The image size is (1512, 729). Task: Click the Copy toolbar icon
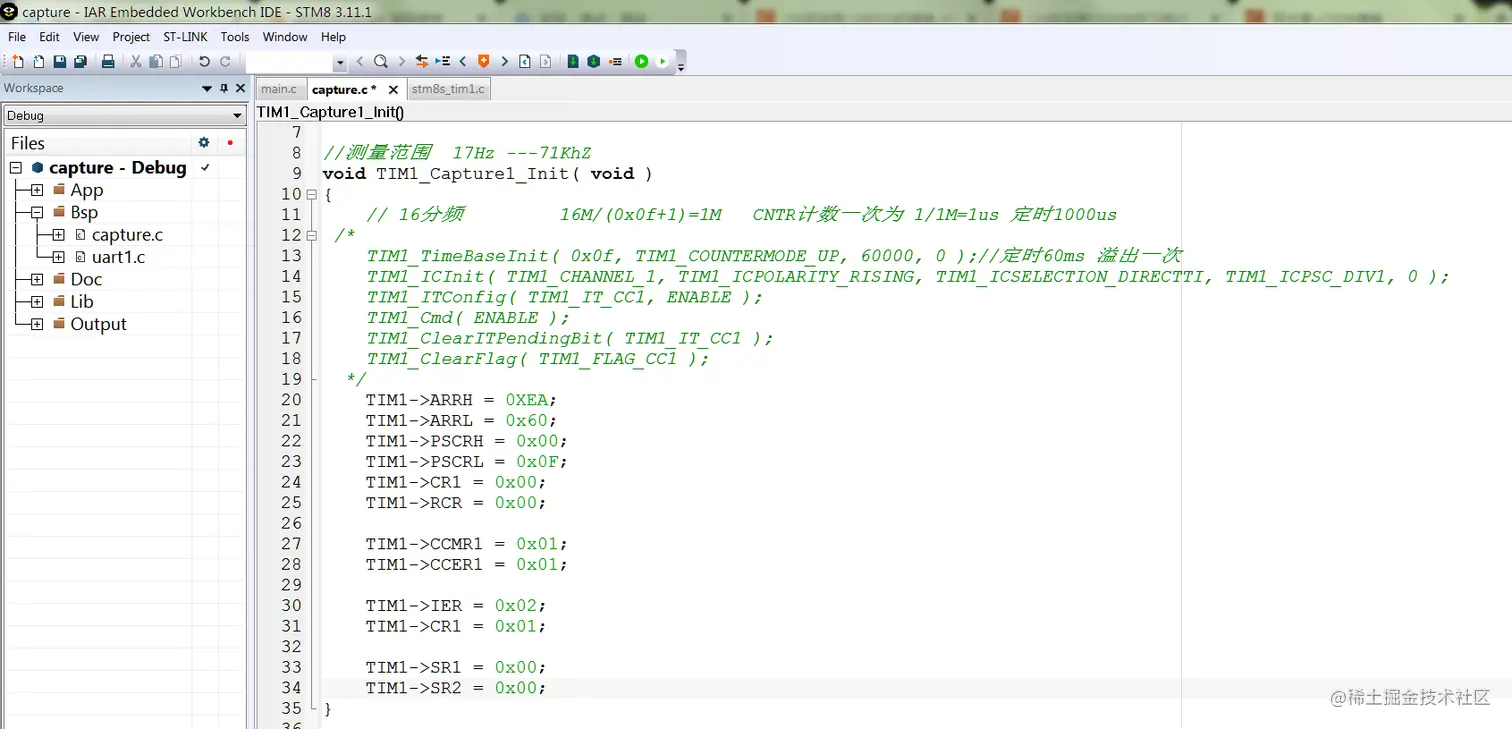point(156,62)
